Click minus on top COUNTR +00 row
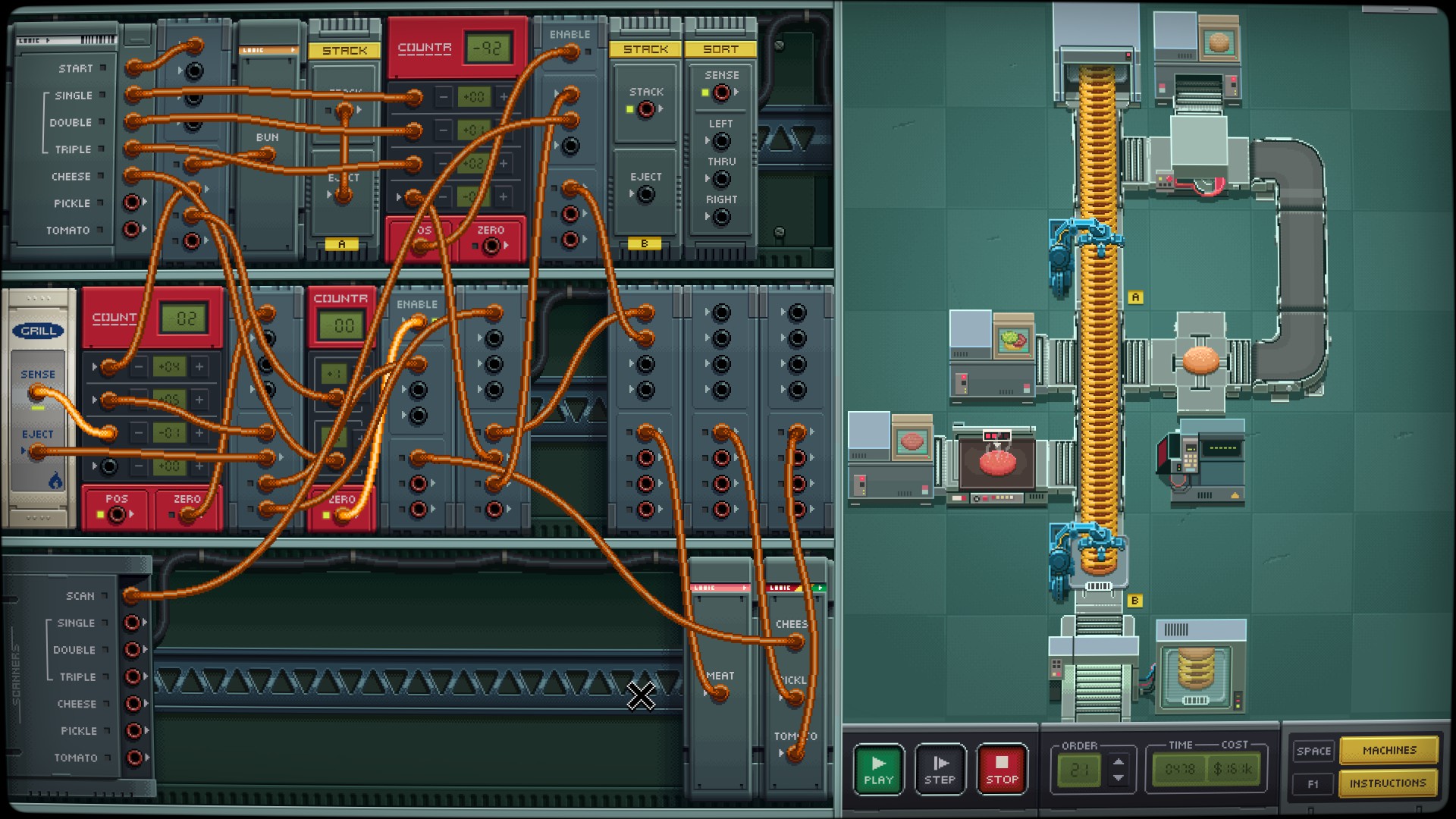Image resolution: width=1456 pixels, height=819 pixels. pyautogui.click(x=444, y=97)
